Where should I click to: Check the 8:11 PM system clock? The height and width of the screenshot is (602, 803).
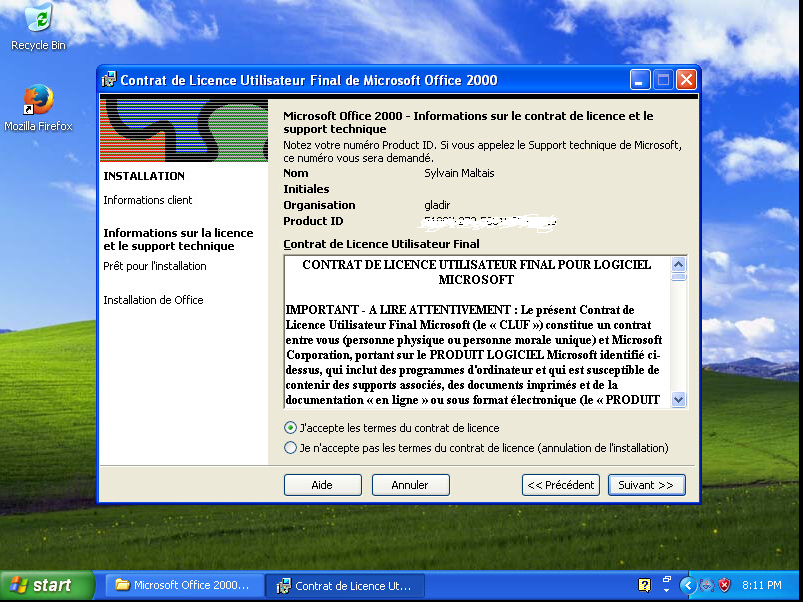pyautogui.click(x=762, y=585)
